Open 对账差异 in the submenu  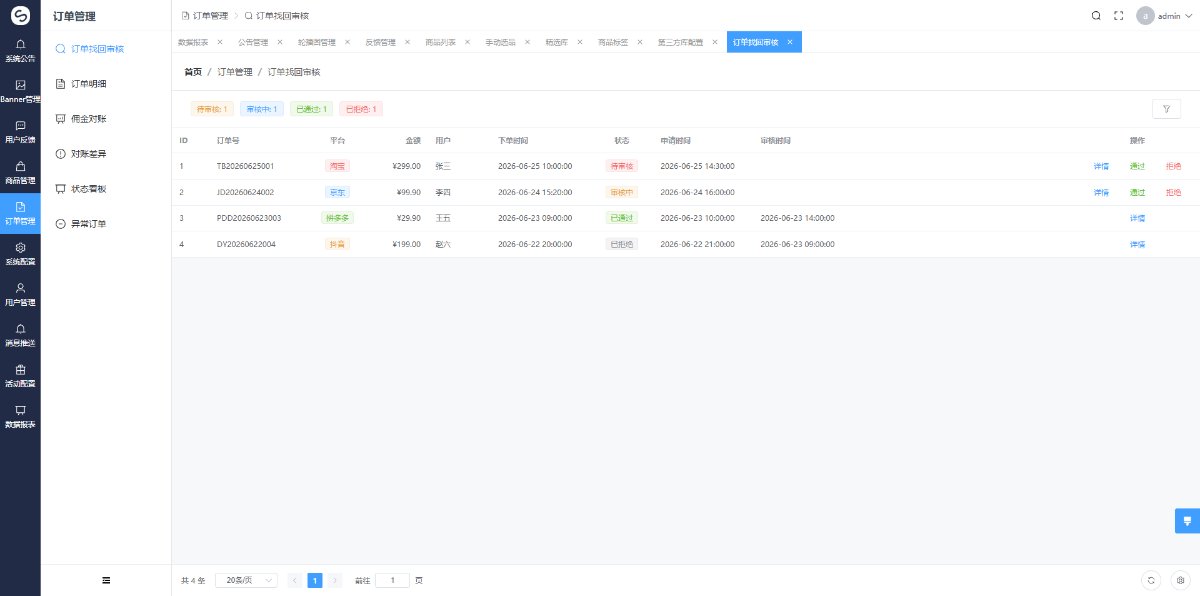[x=106, y=153]
